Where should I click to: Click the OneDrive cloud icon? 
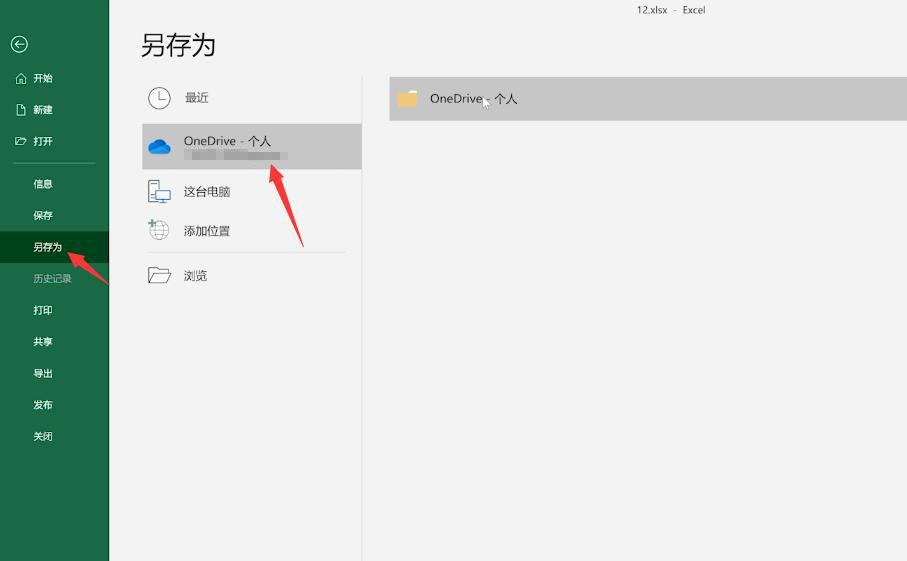point(159,147)
